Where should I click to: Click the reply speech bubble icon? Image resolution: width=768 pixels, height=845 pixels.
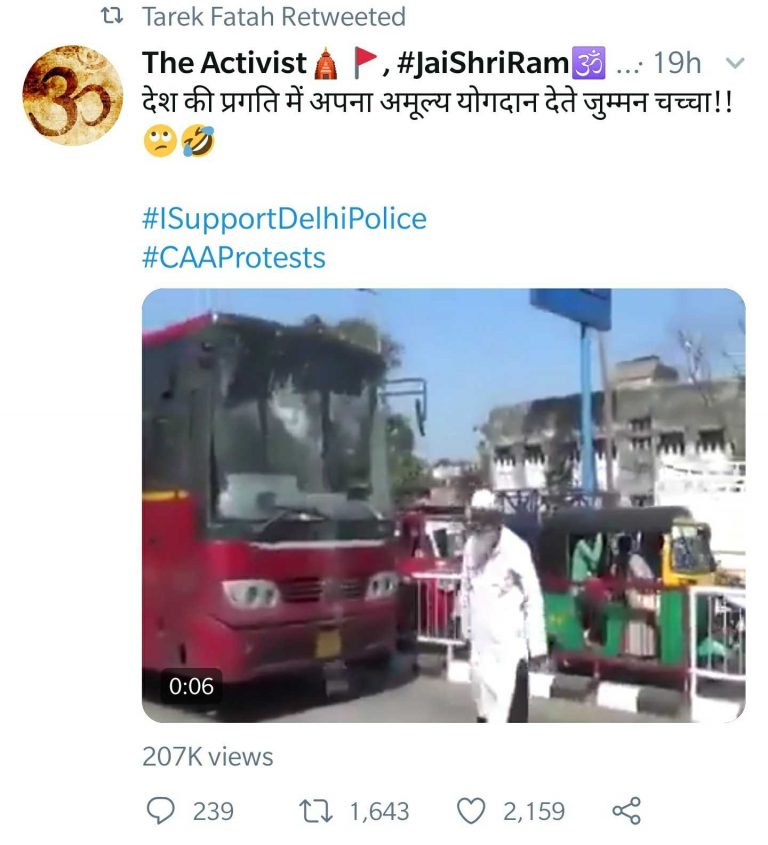[161, 811]
